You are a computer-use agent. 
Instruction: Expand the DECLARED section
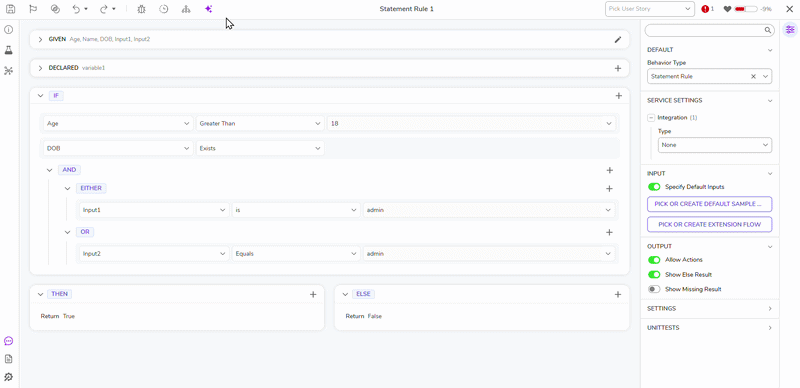(41, 68)
